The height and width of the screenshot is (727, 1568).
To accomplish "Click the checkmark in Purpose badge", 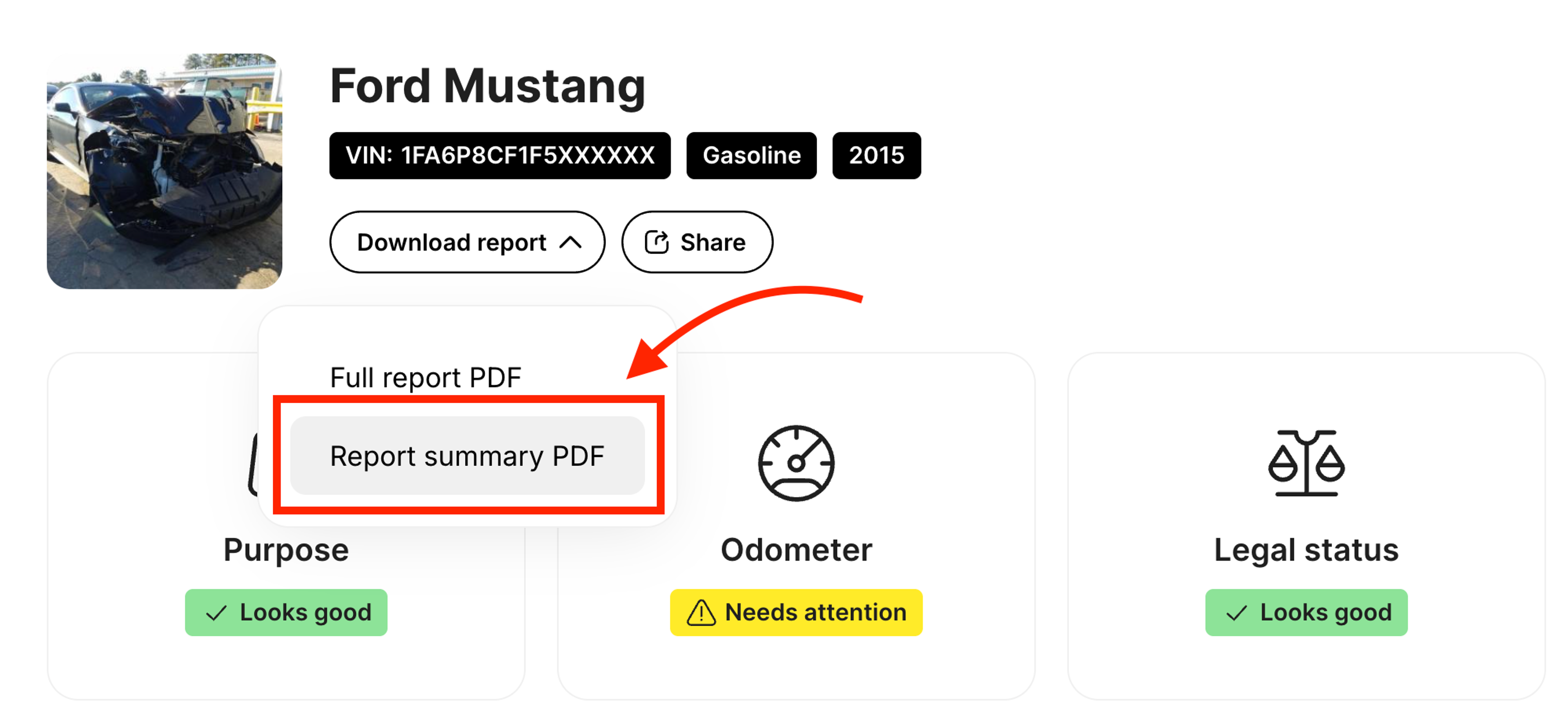I will (x=216, y=613).
